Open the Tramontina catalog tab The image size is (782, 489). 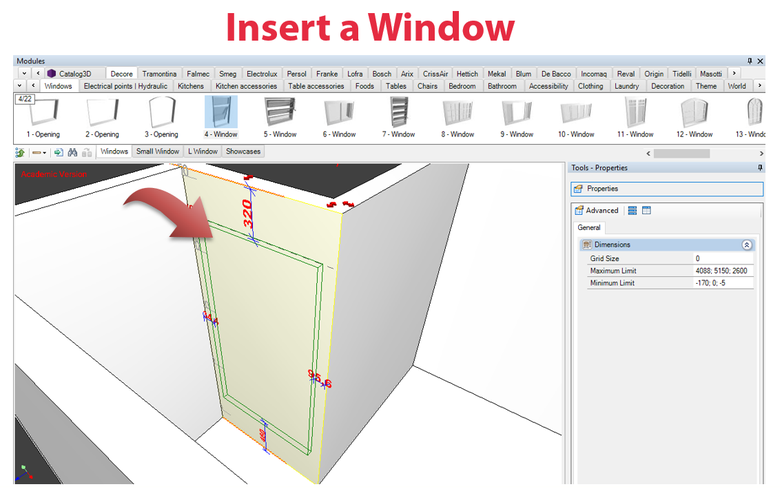click(x=159, y=73)
